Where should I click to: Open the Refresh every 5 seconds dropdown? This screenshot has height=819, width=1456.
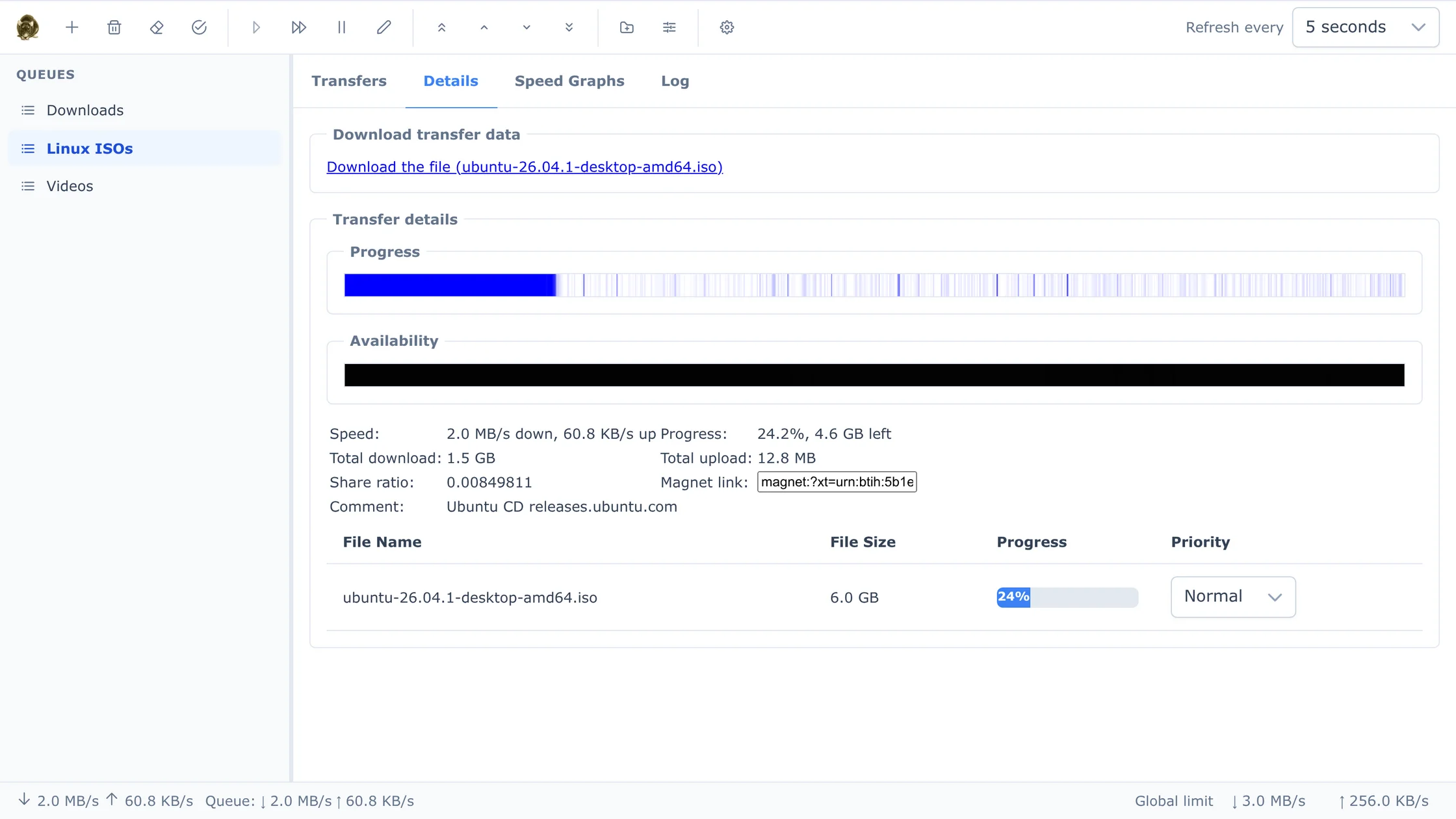tap(1365, 27)
